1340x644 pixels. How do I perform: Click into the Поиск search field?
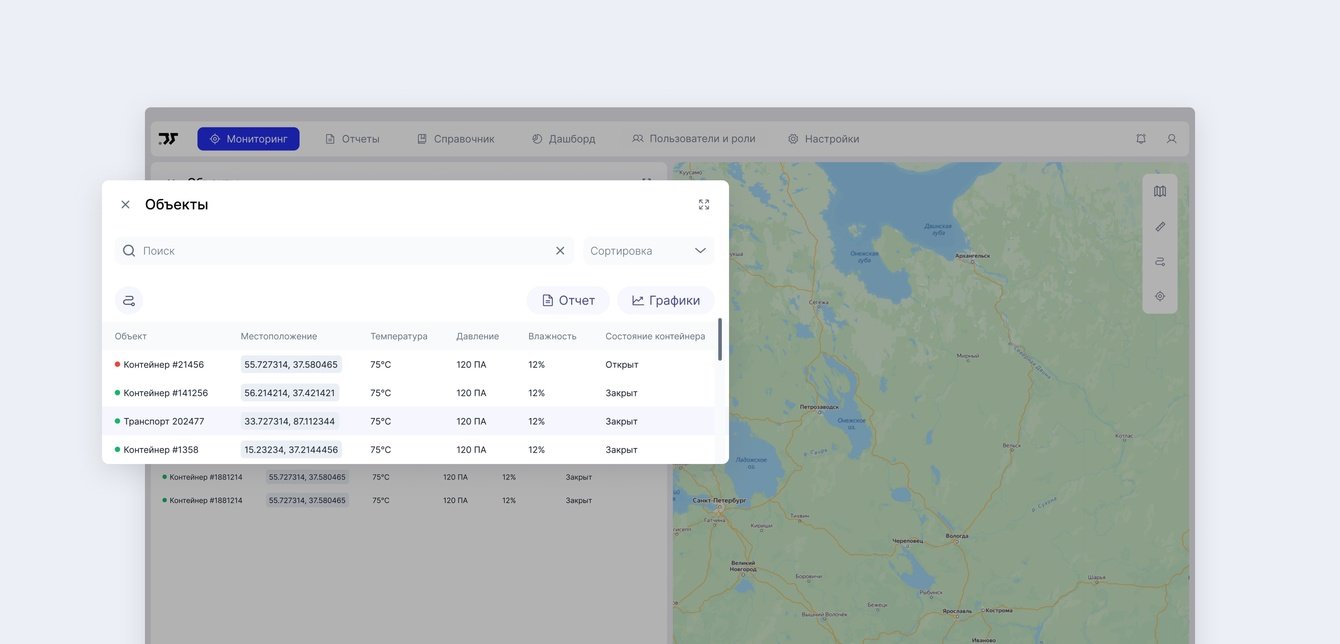tap(340, 251)
